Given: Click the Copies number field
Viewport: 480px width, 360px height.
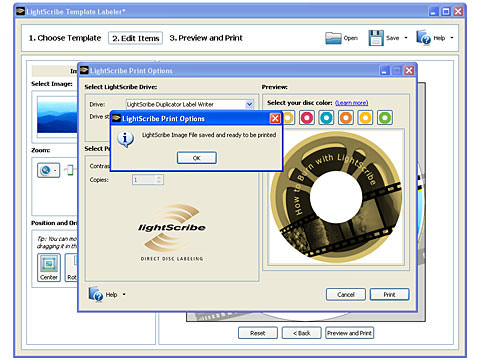Looking at the screenshot, I should [144, 180].
